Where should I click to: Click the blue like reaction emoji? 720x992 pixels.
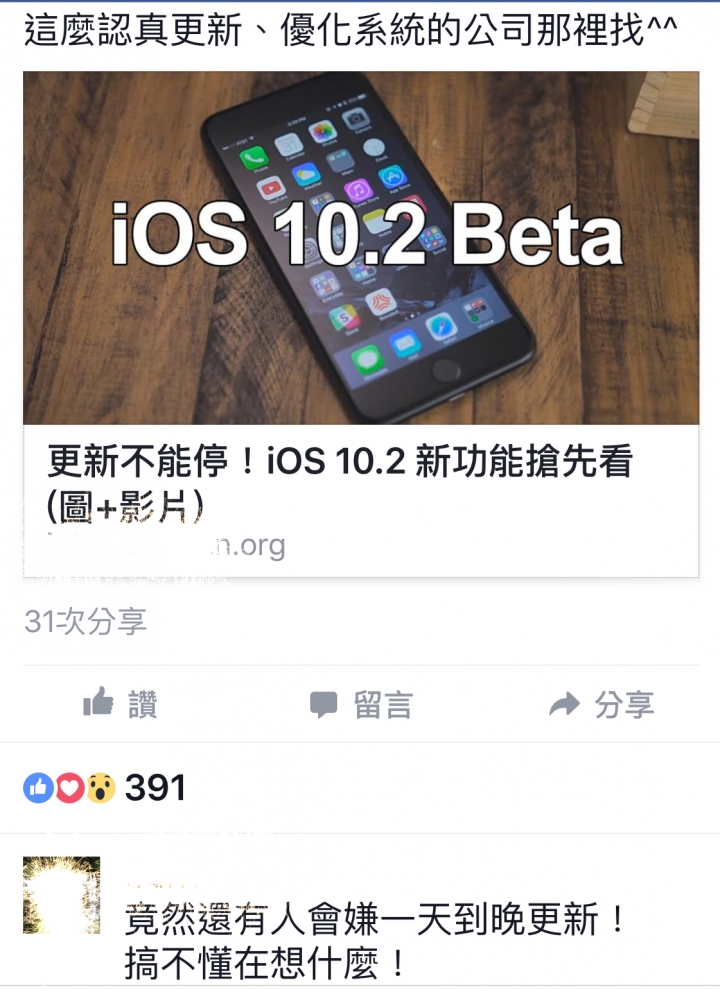pos(39,788)
